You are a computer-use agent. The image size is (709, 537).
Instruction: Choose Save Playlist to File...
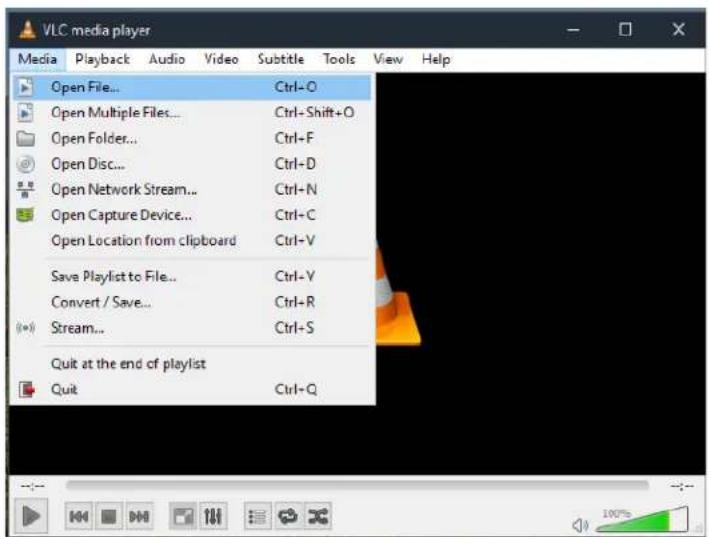tap(192, 276)
